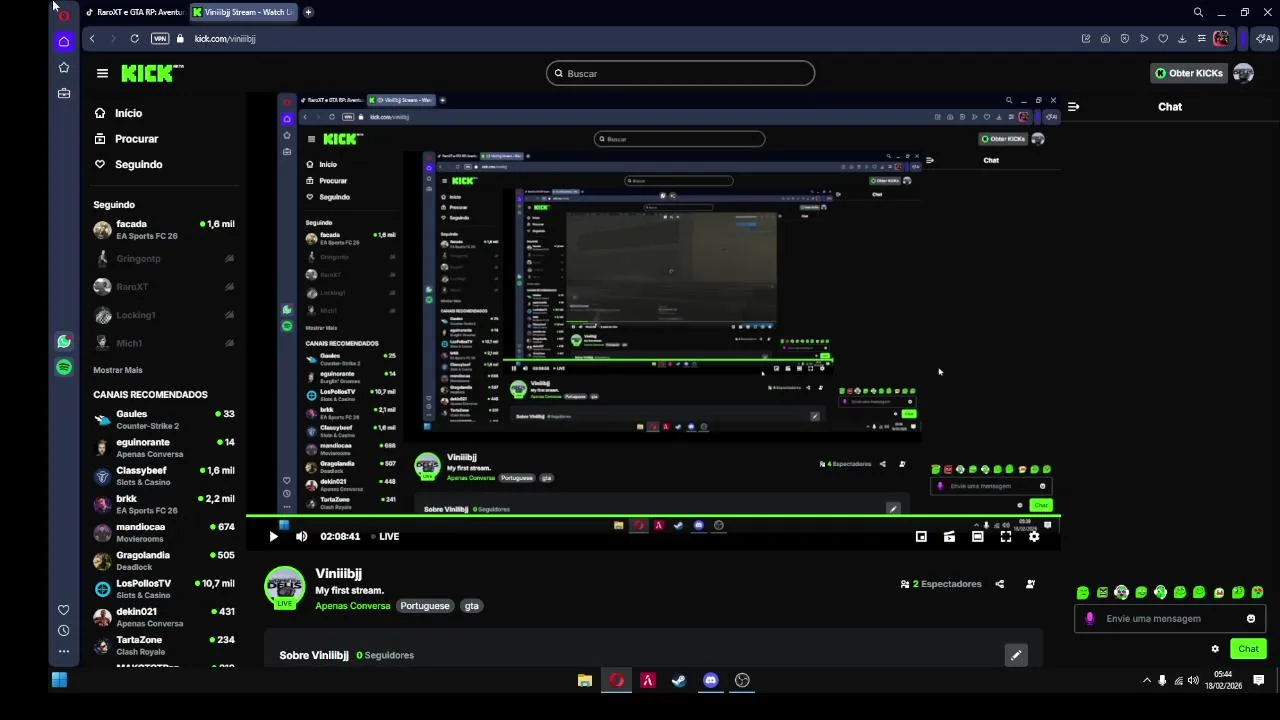Toggle the VPN badge in address bar
The width and height of the screenshot is (1280, 720).
[x=160, y=38]
